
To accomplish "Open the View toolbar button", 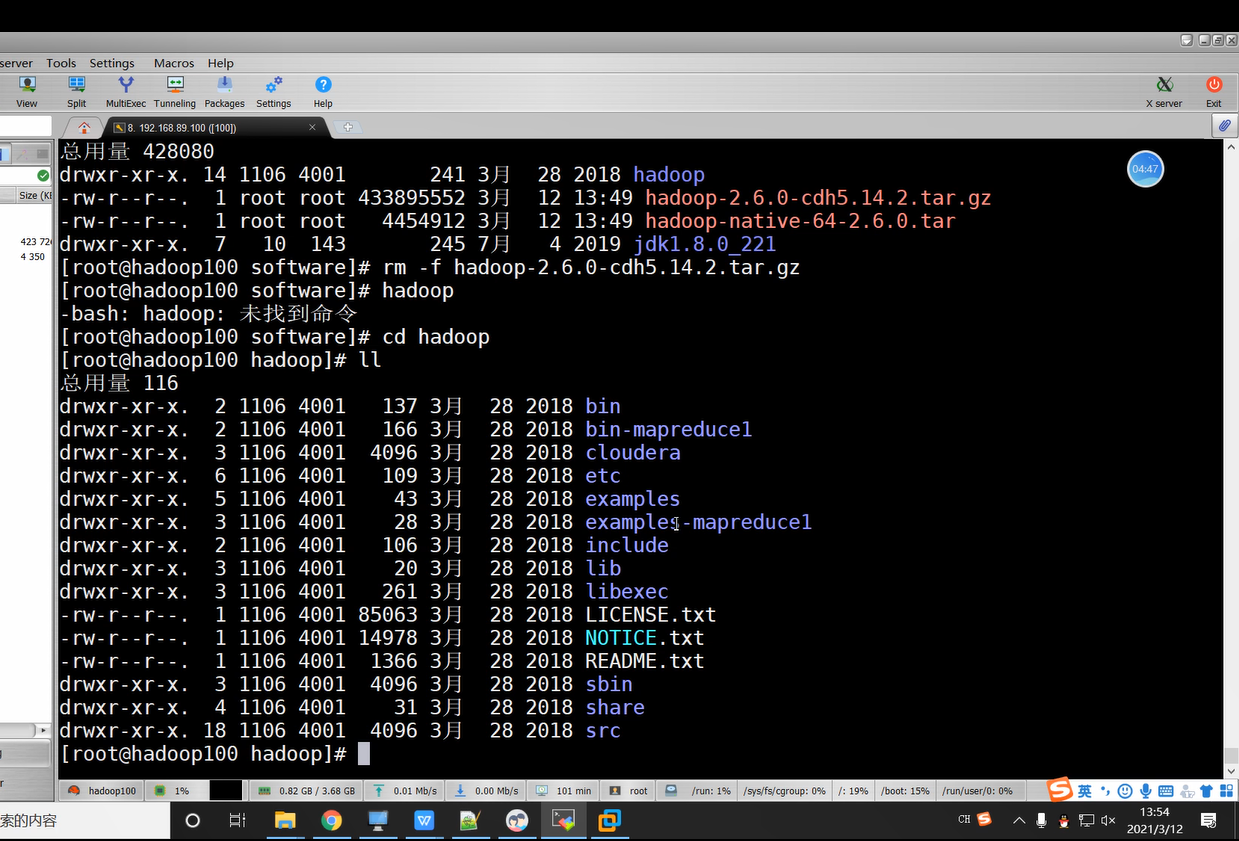I will [x=27, y=91].
